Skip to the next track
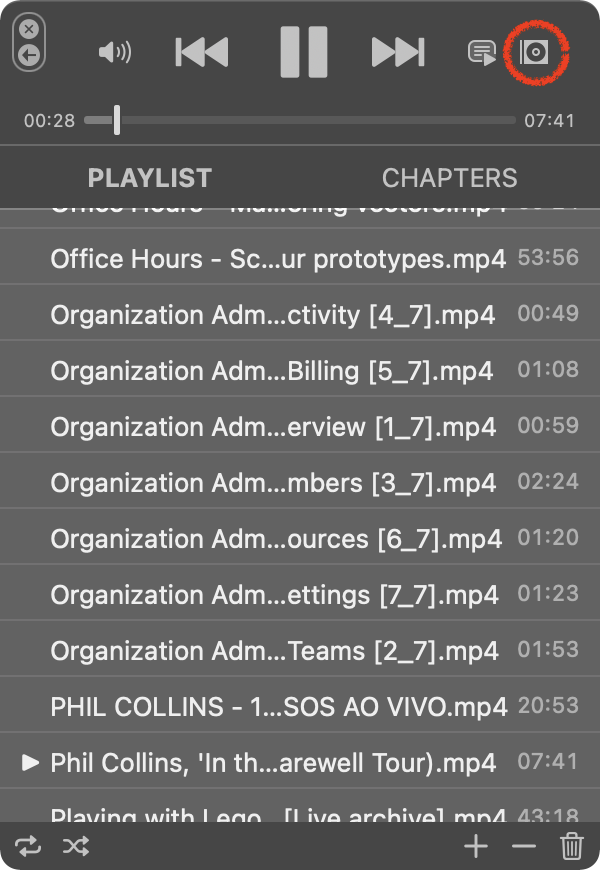The width and height of the screenshot is (600, 870). coord(398,52)
